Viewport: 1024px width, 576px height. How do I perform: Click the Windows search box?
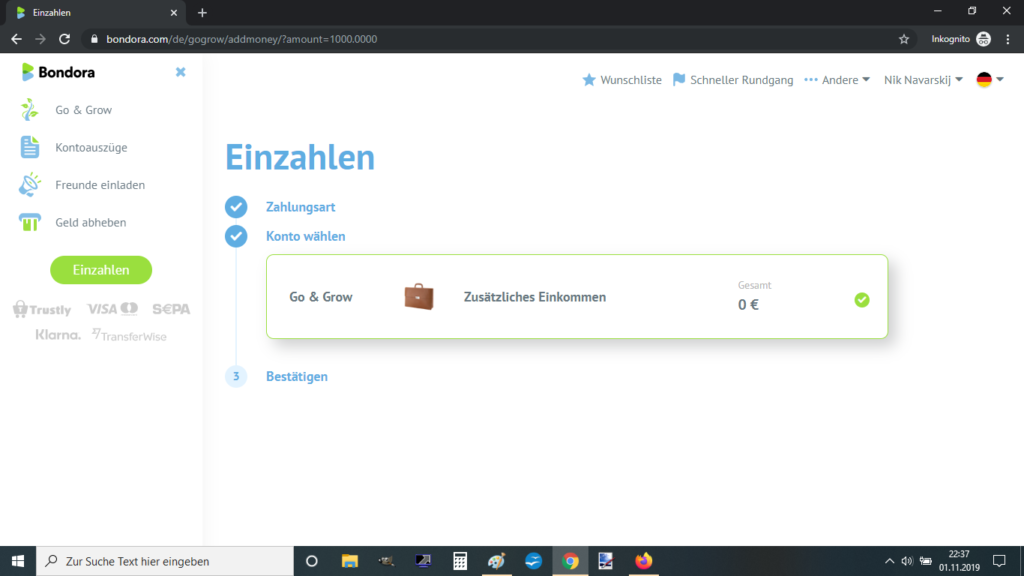point(165,561)
